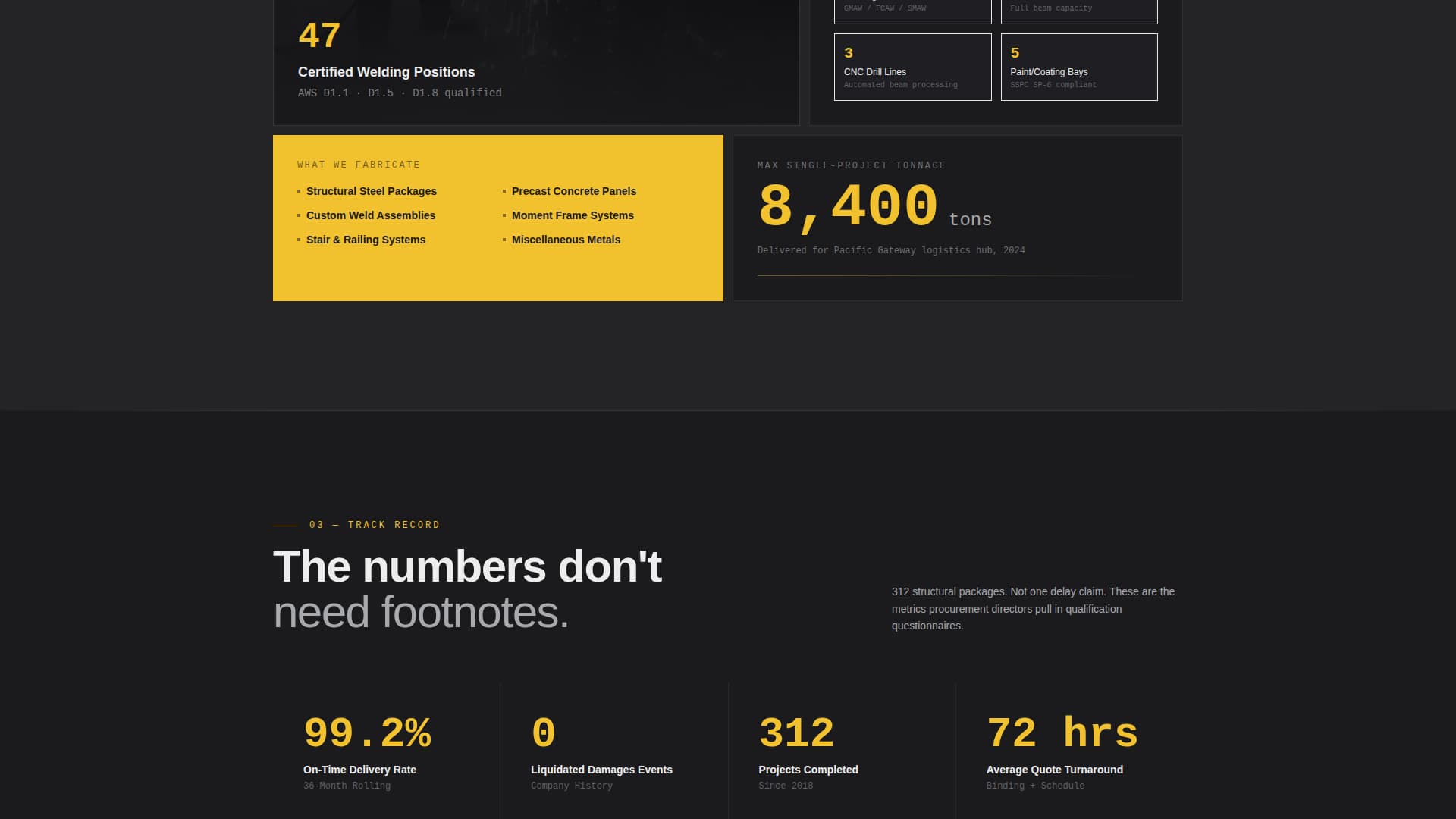Image resolution: width=1456 pixels, height=819 pixels.
Task: Click the bullet marker beside Miscellaneous Metals
Action: (x=504, y=240)
